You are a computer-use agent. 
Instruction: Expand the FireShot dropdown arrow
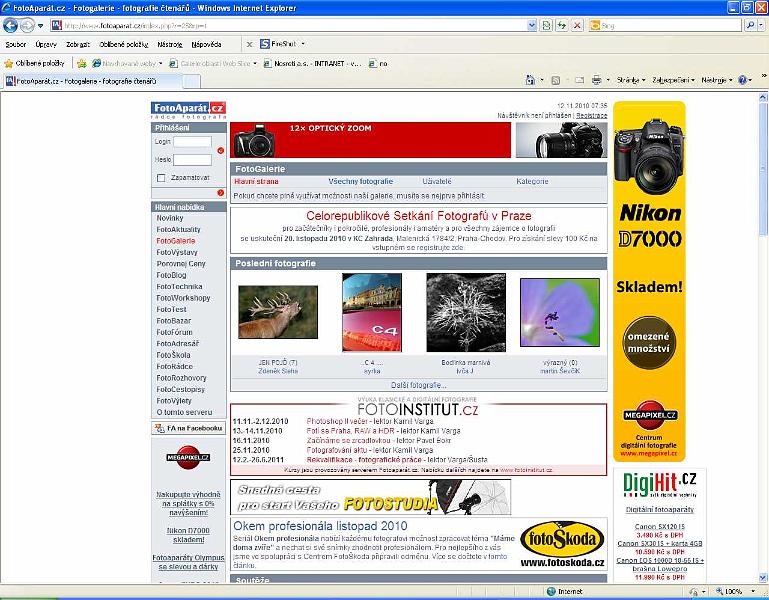tap(303, 44)
